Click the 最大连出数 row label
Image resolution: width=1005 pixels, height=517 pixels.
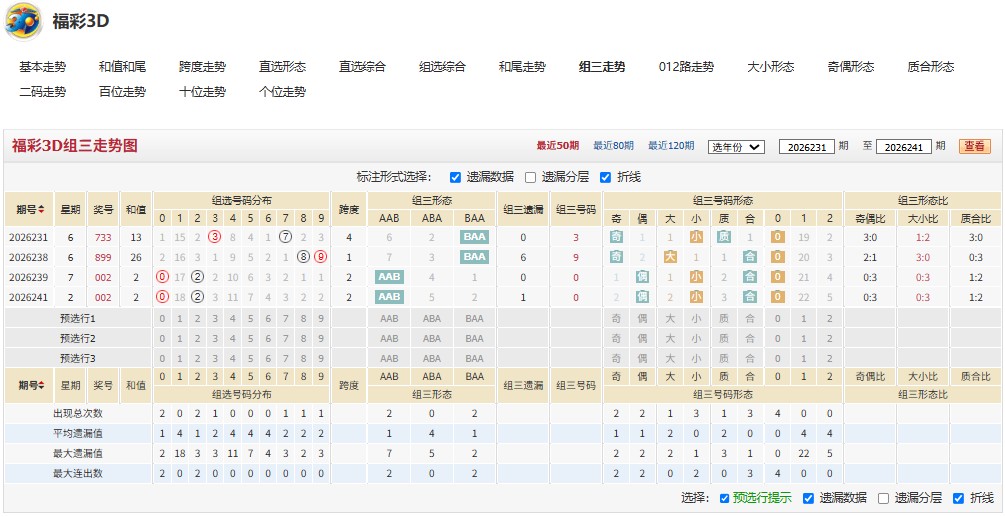[x=78, y=473]
